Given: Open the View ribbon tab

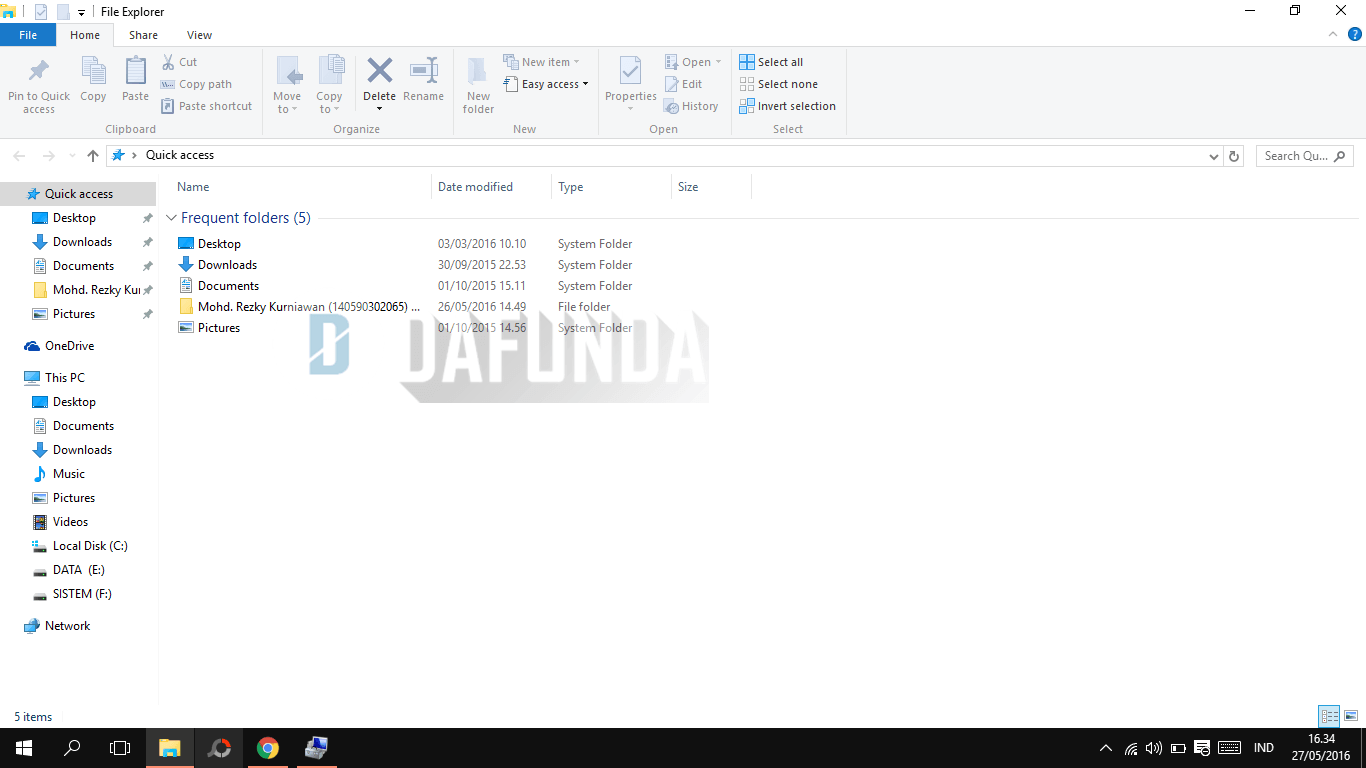Looking at the screenshot, I should pyautogui.click(x=199, y=35).
